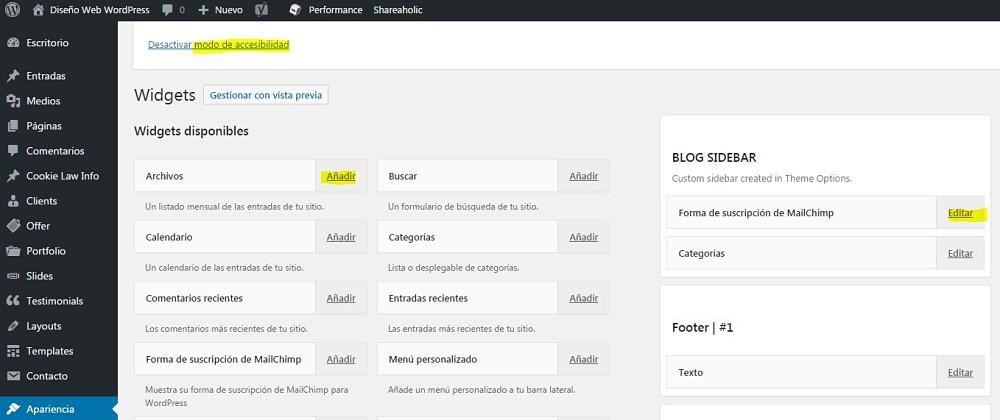Open the comments bubble icon in admin bar
Screen dimensions: 1000x420
(x=167, y=10)
